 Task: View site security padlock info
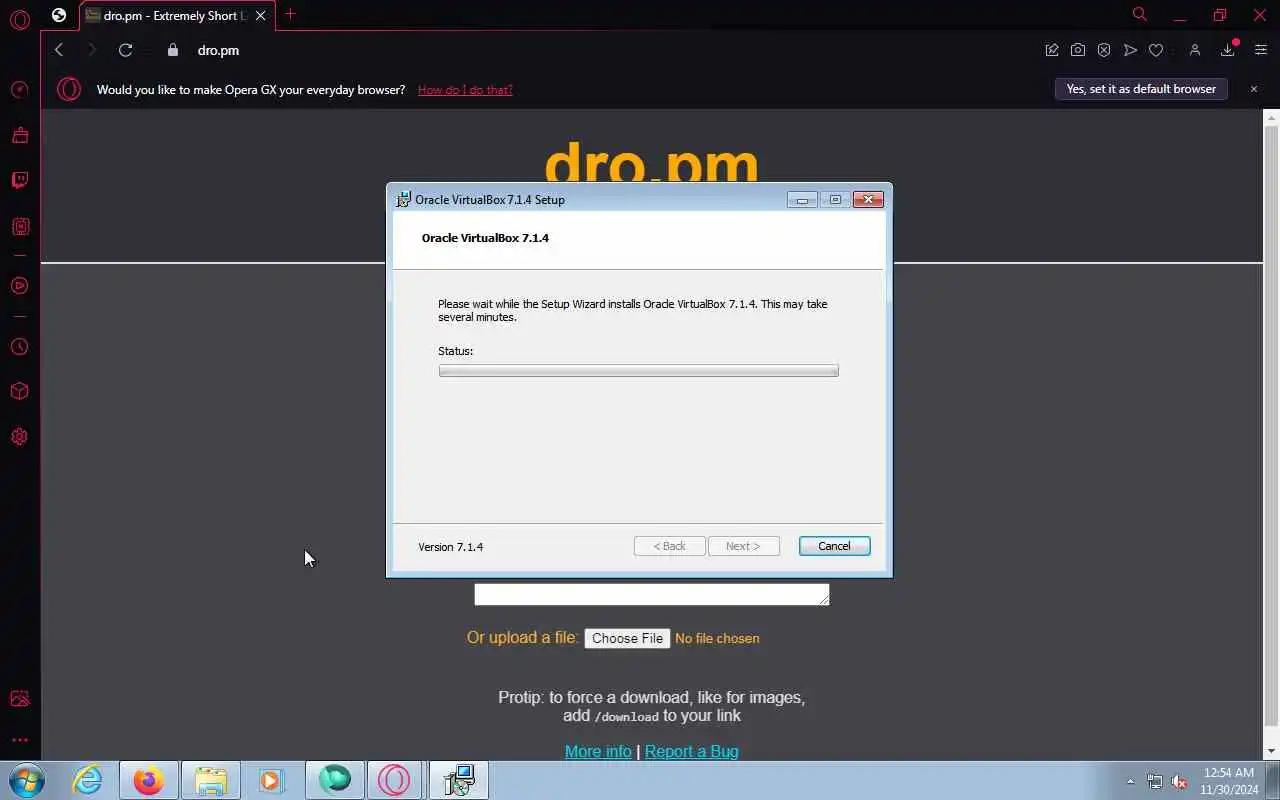172,50
